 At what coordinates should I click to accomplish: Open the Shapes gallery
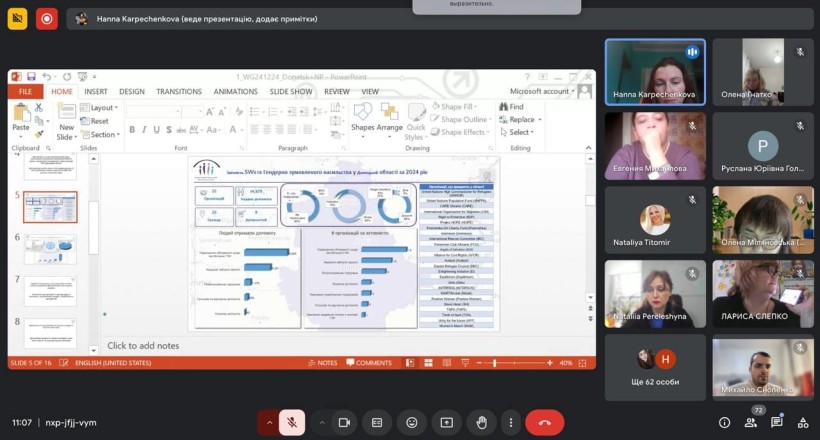tap(362, 120)
